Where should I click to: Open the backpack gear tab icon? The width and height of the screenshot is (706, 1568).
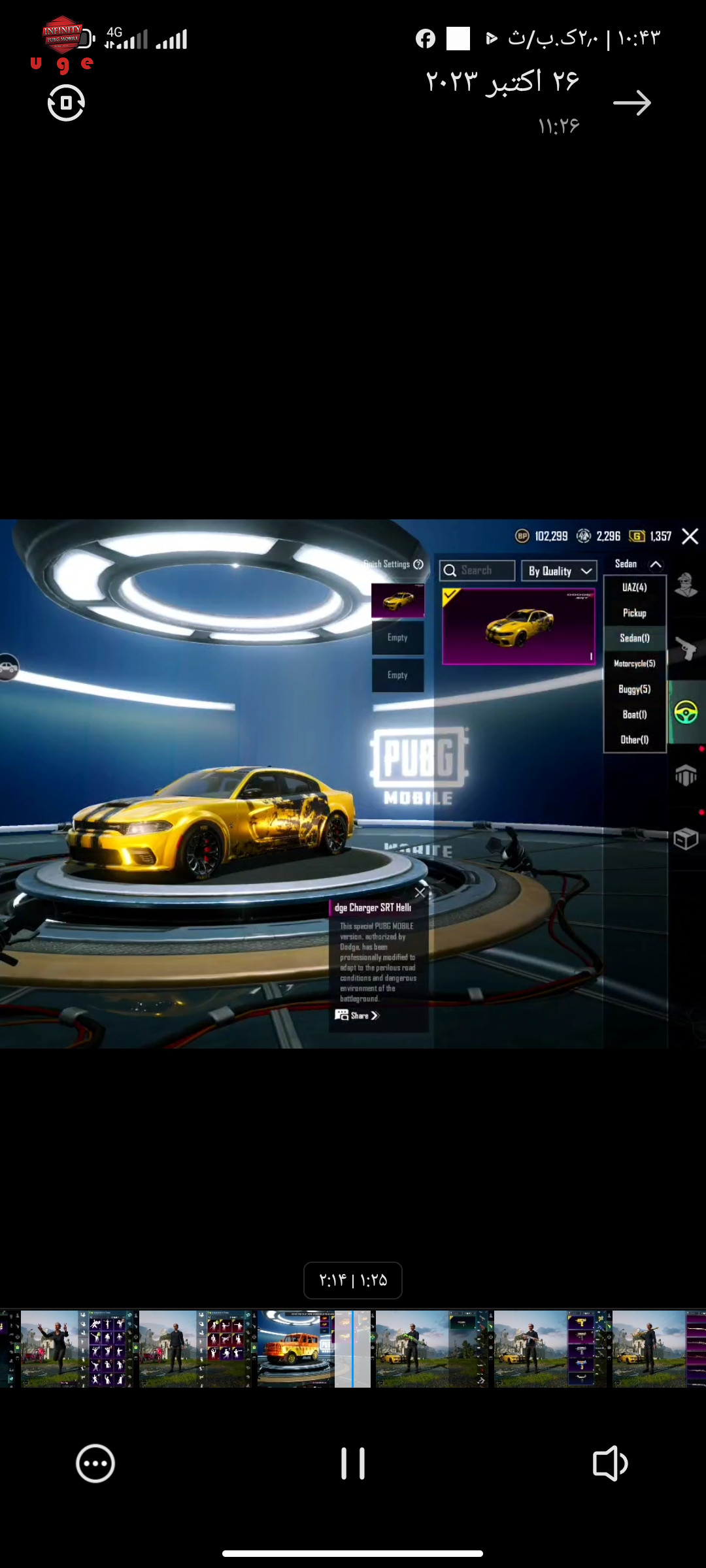(686, 776)
